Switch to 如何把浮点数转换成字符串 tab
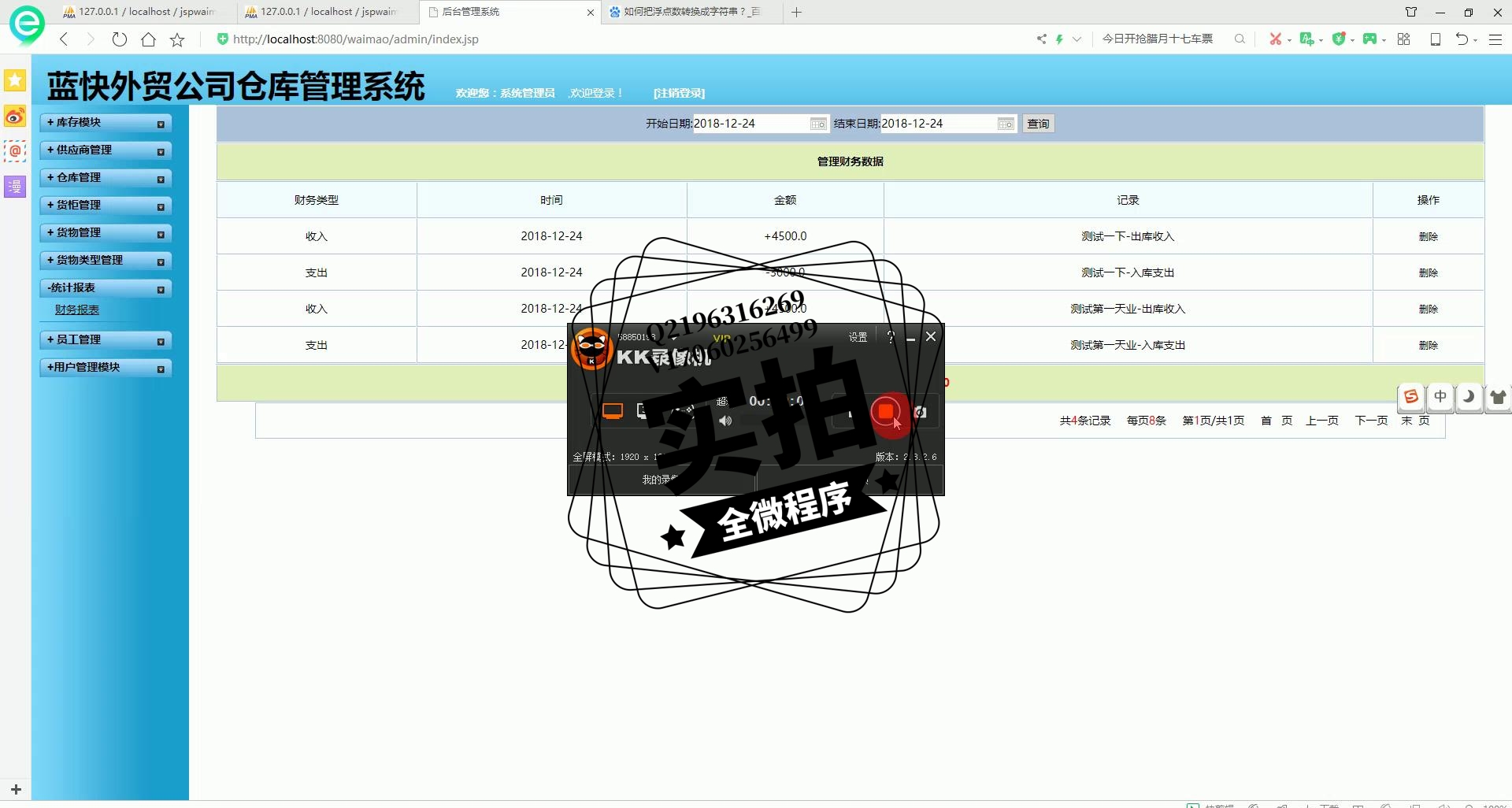The image size is (1512, 808). click(x=692, y=12)
